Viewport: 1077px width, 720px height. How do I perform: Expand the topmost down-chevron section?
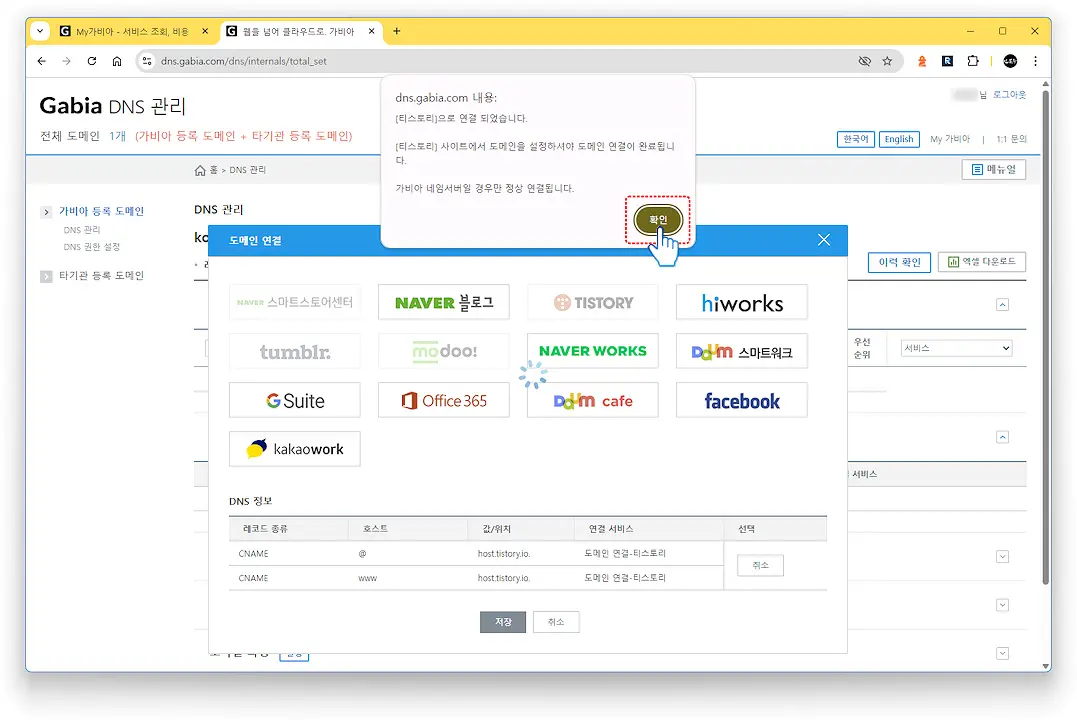[x=1002, y=556]
